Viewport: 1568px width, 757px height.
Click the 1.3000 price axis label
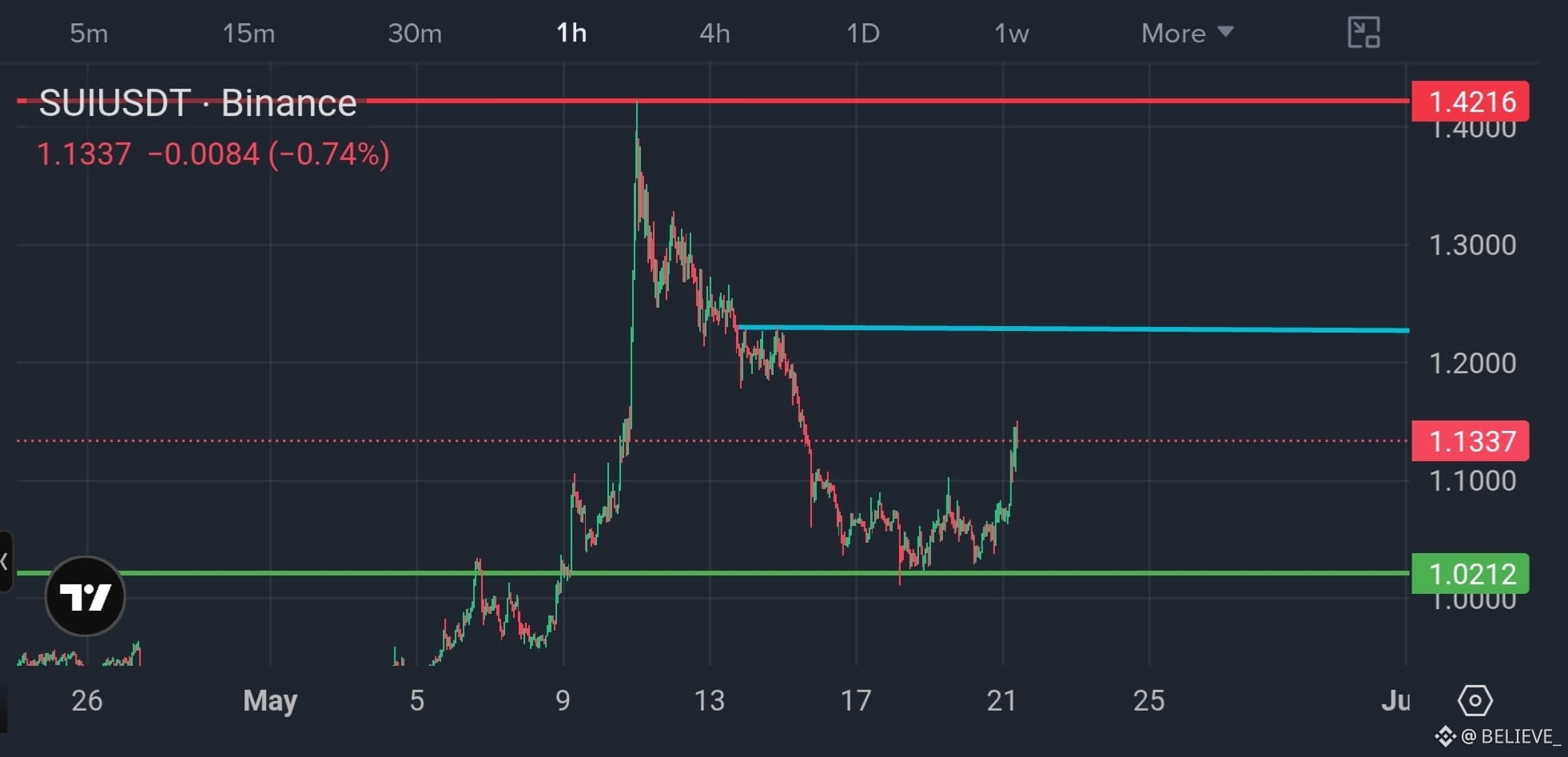1472,245
